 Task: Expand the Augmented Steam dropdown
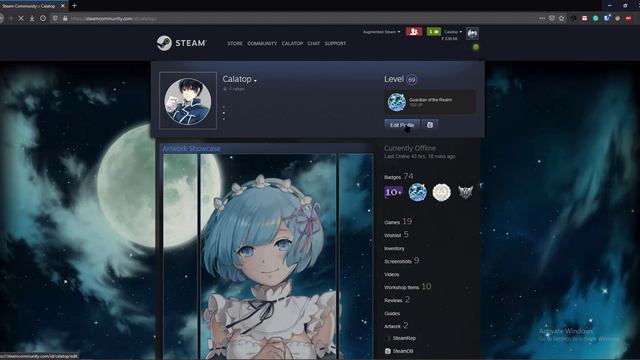tap(381, 32)
